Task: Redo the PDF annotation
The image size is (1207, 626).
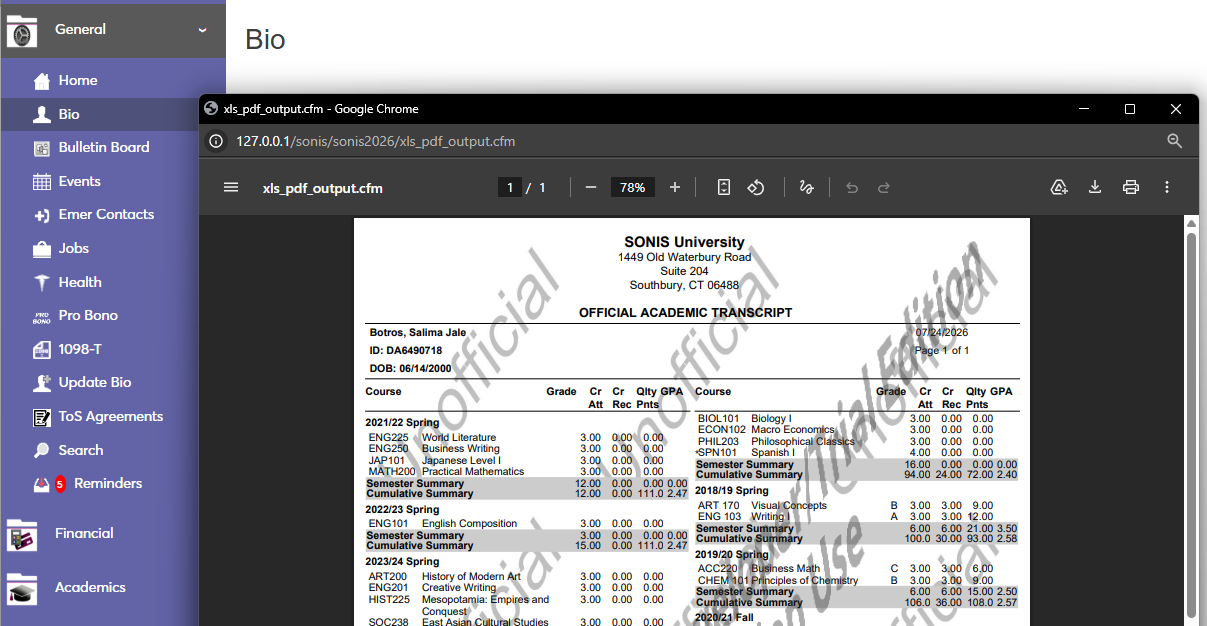Action: (884, 187)
